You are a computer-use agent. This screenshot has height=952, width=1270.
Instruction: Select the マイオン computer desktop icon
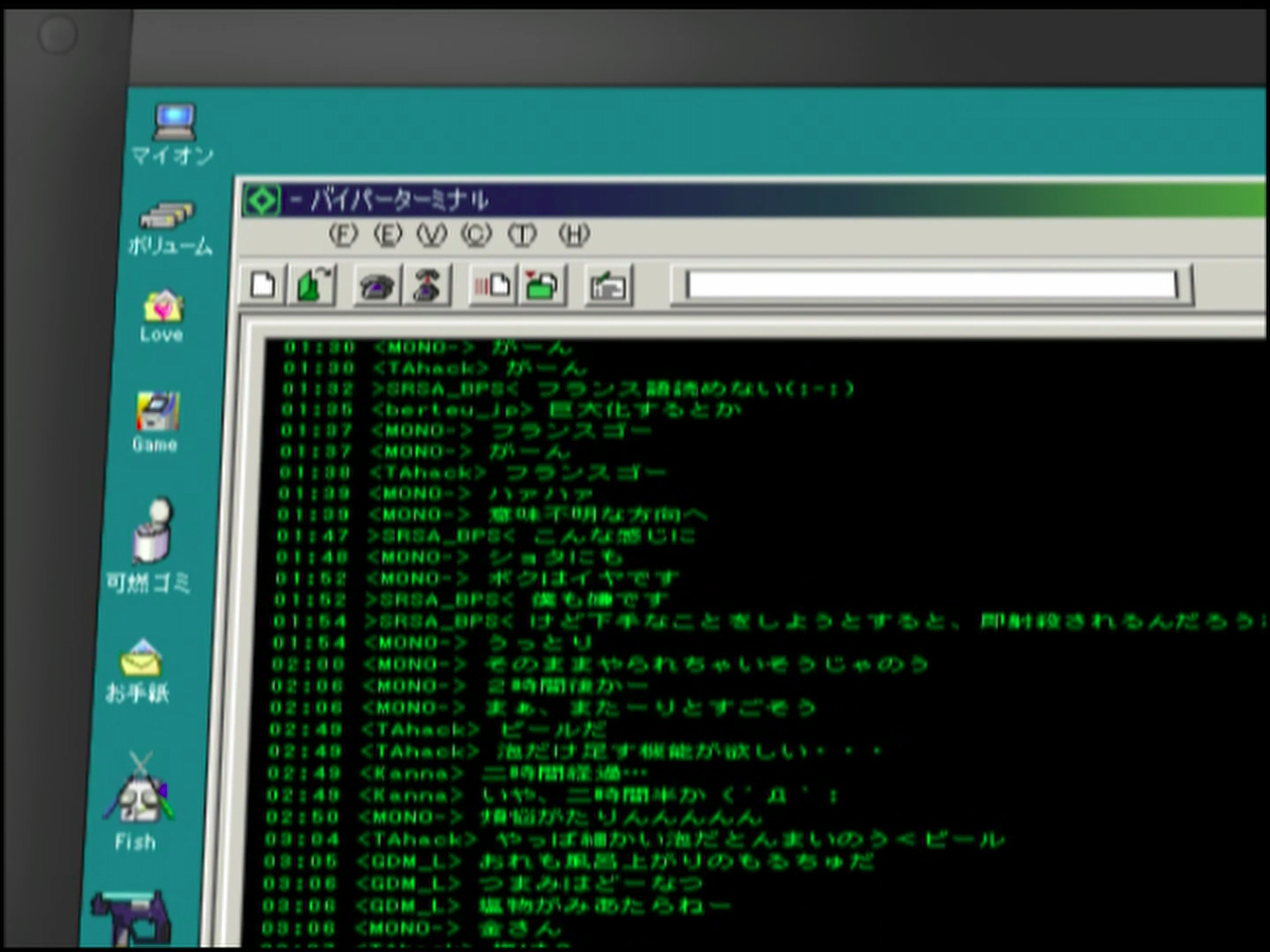coord(174,123)
